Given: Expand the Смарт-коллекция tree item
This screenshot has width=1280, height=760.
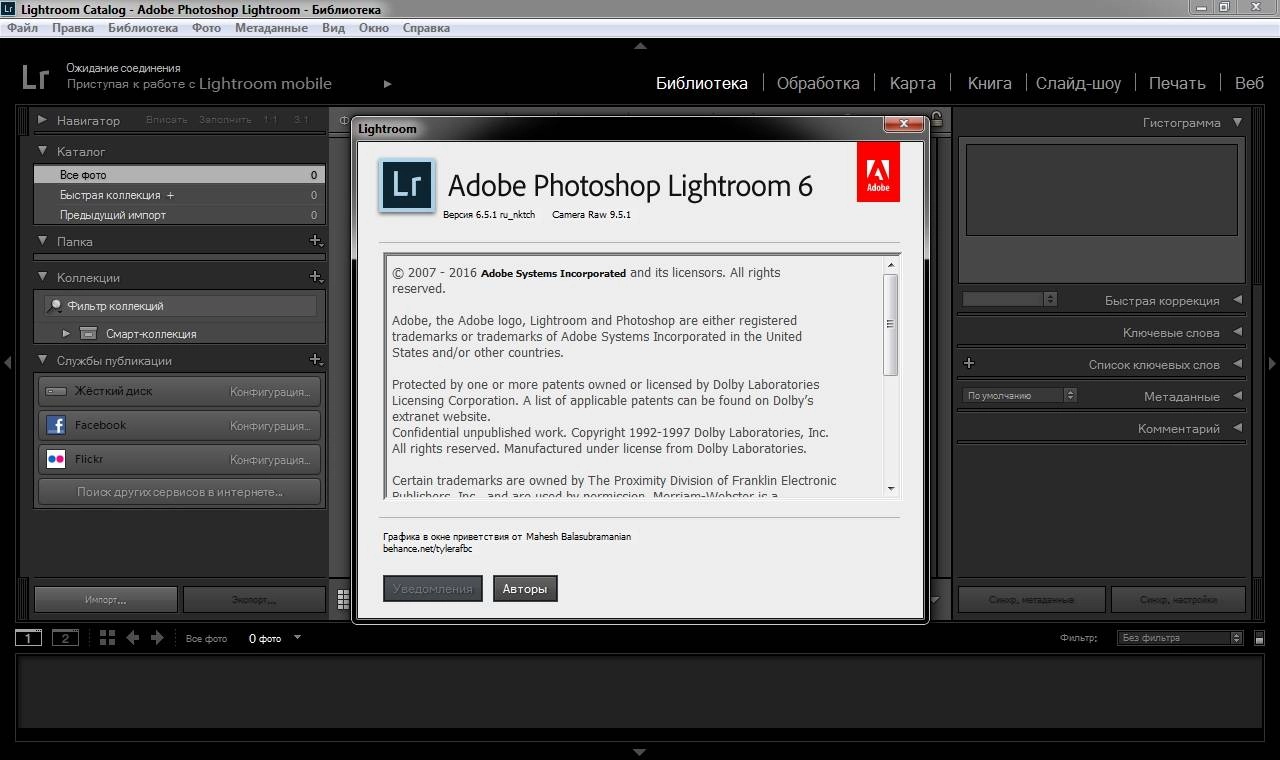Looking at the screenshot, I should [66, 333].
